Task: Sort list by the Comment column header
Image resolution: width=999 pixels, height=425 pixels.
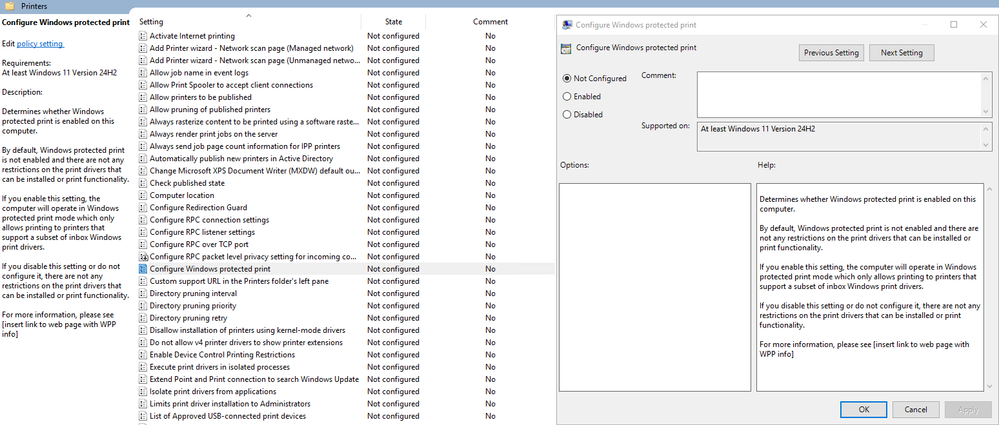Action: click(490, 22)
